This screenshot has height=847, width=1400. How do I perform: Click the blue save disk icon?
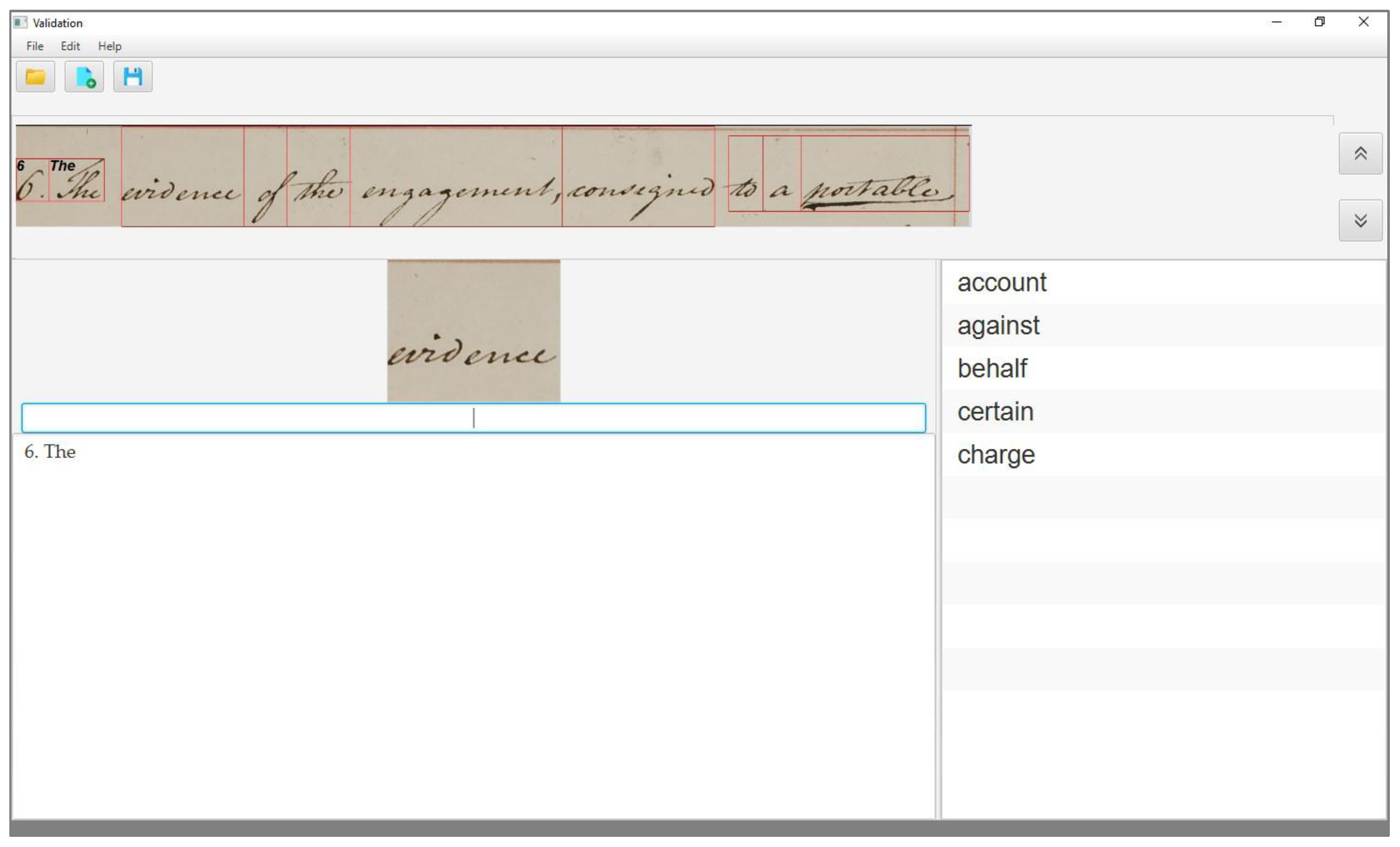point(132,77)
